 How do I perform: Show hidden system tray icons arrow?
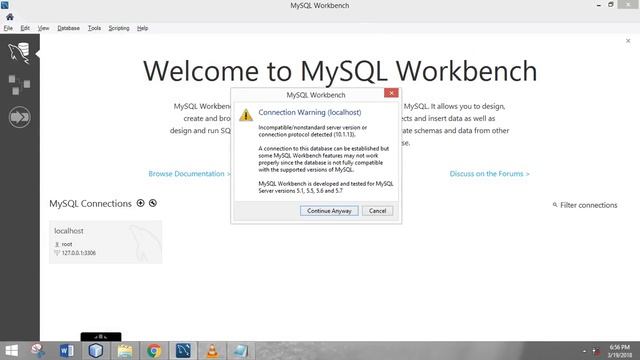pos(584,351)
